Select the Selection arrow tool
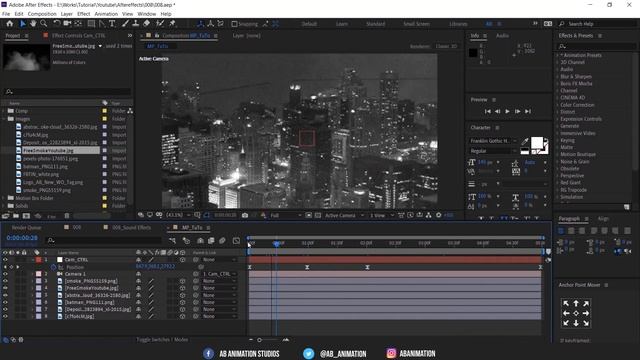The height and width of the screenshot is (360, 640). pos(23,24)
